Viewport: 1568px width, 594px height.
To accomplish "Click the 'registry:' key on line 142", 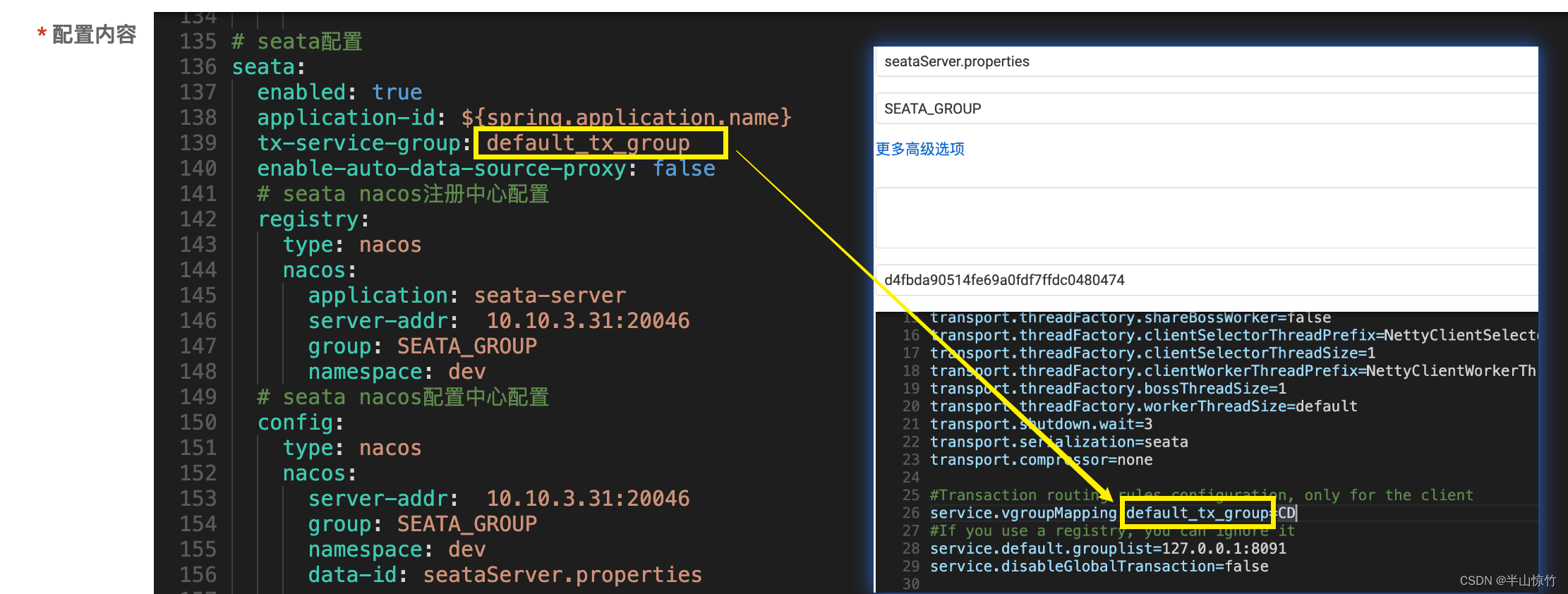I will point(313,219).
